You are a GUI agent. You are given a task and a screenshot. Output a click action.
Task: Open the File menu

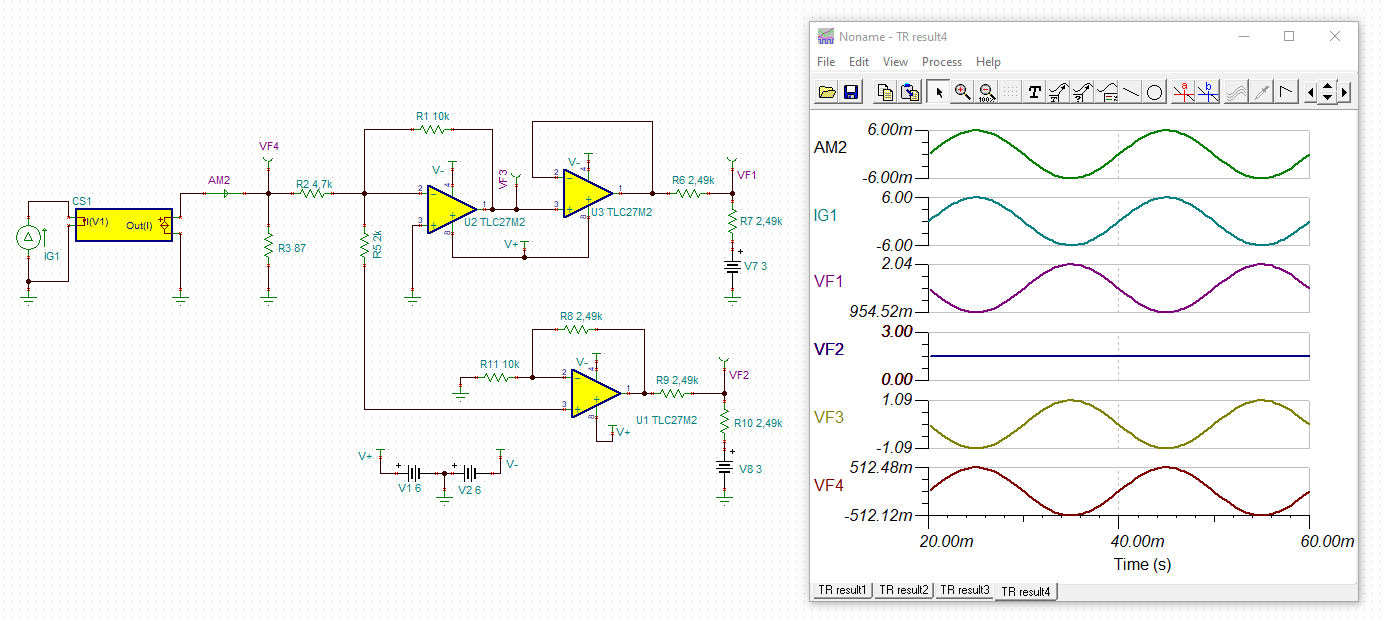coord(826,62)
